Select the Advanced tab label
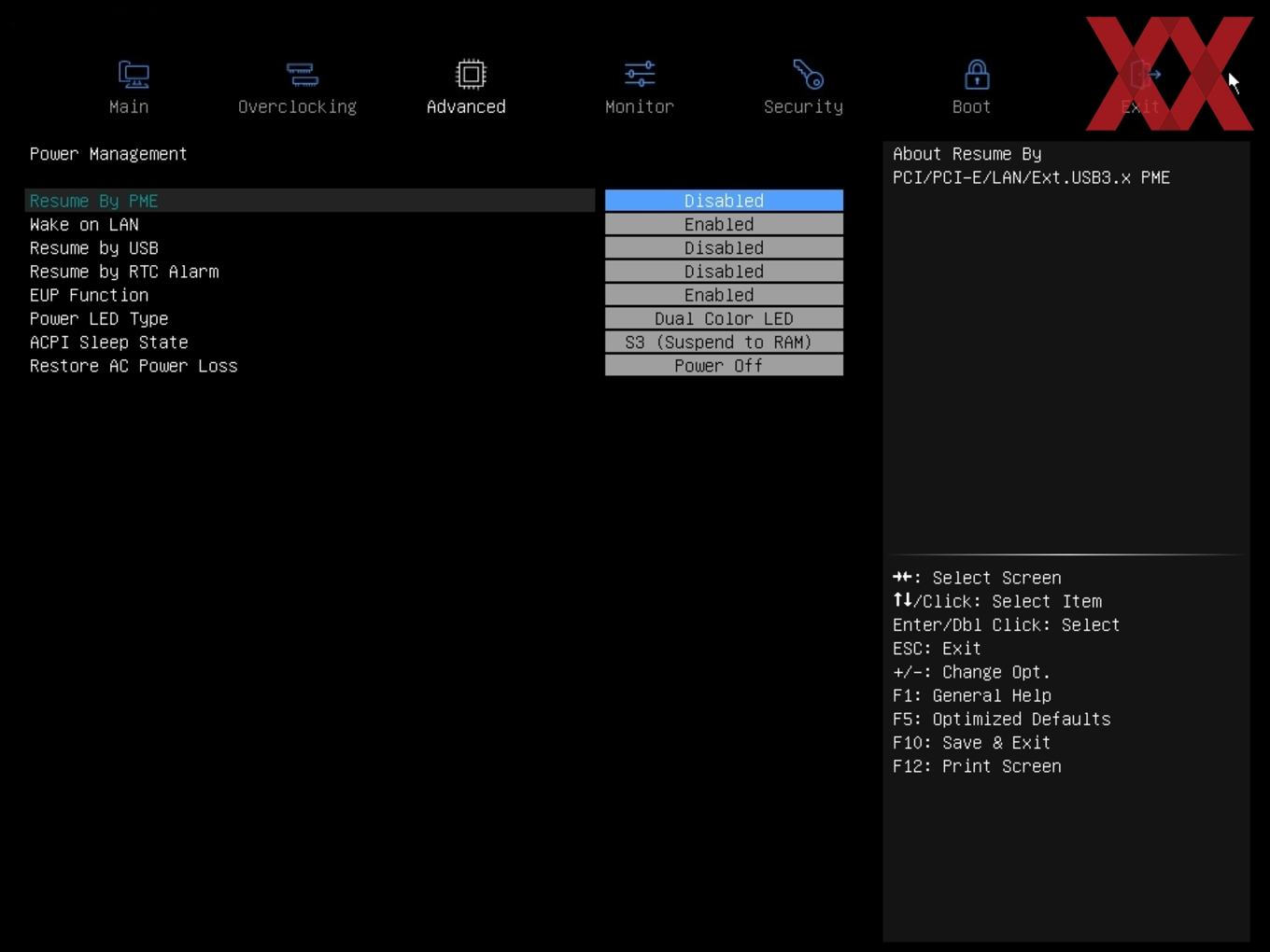1270x952 pixels. 466,106
